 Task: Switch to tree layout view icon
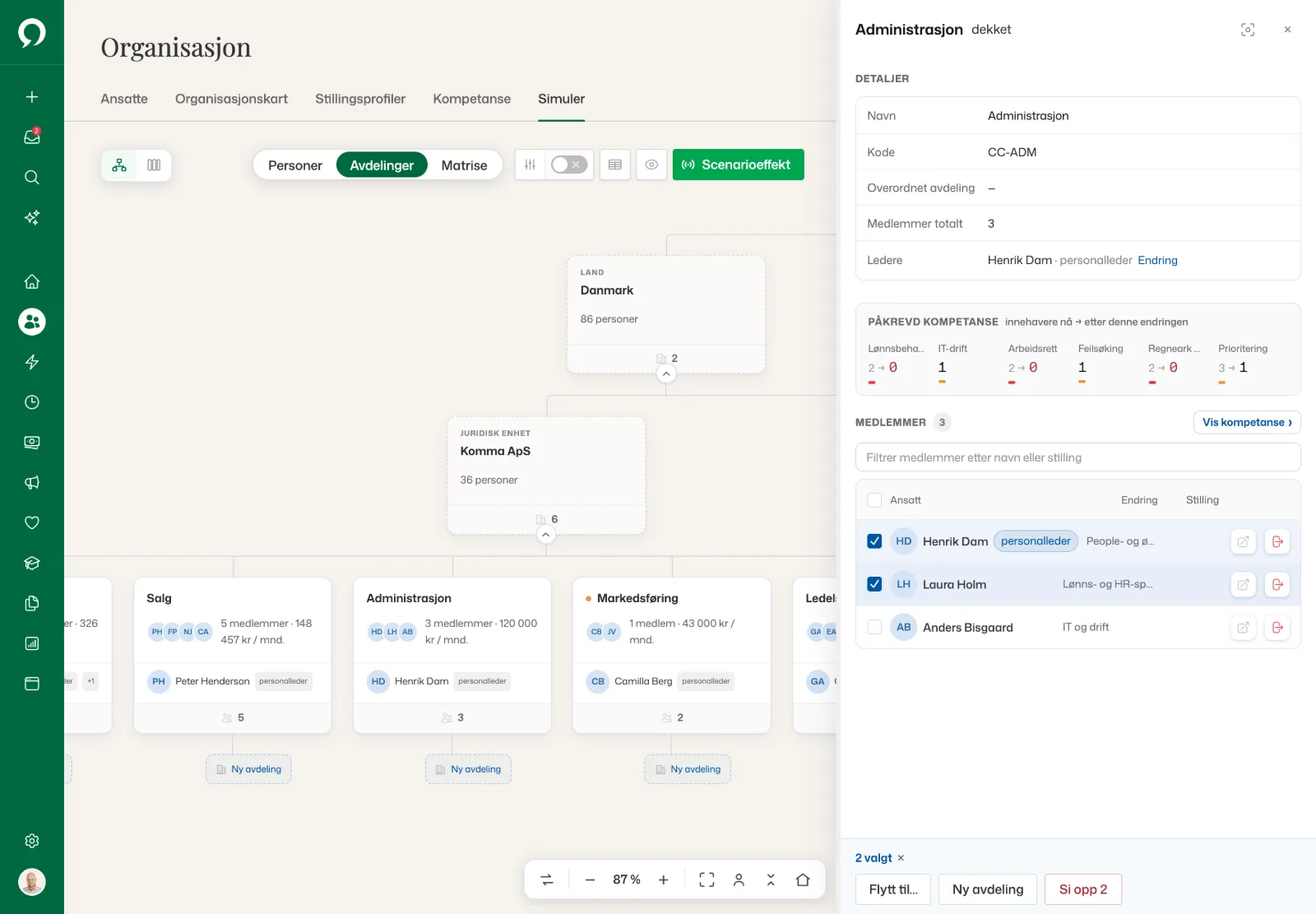pos(119,165)
